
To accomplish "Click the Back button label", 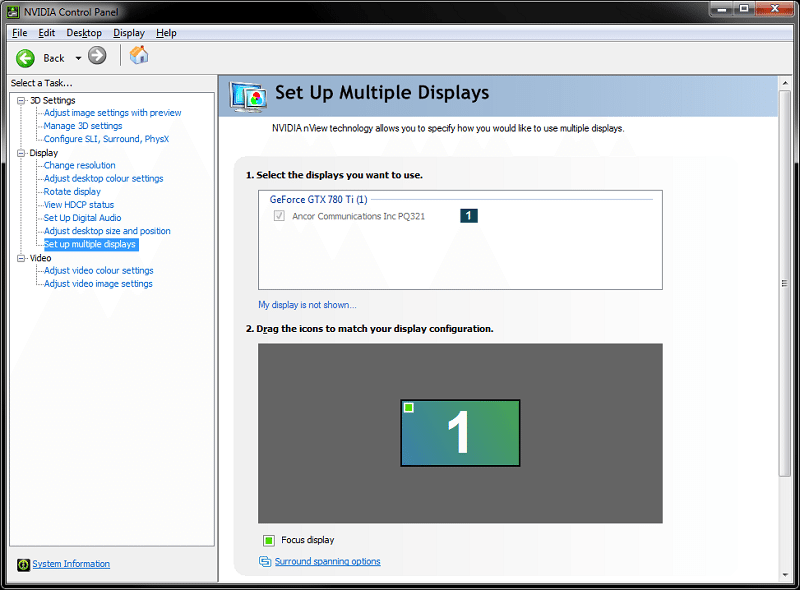I will point(54,58).
